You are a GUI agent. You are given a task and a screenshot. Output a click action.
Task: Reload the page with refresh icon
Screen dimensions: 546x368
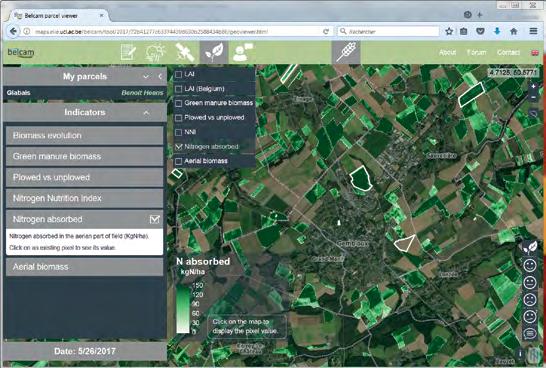(x=326, y=31)
